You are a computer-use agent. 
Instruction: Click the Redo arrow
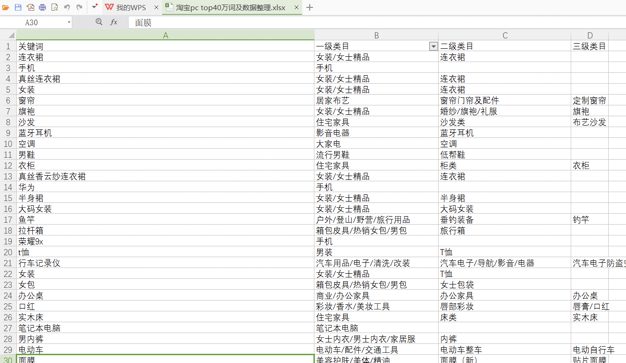point(79,7)
